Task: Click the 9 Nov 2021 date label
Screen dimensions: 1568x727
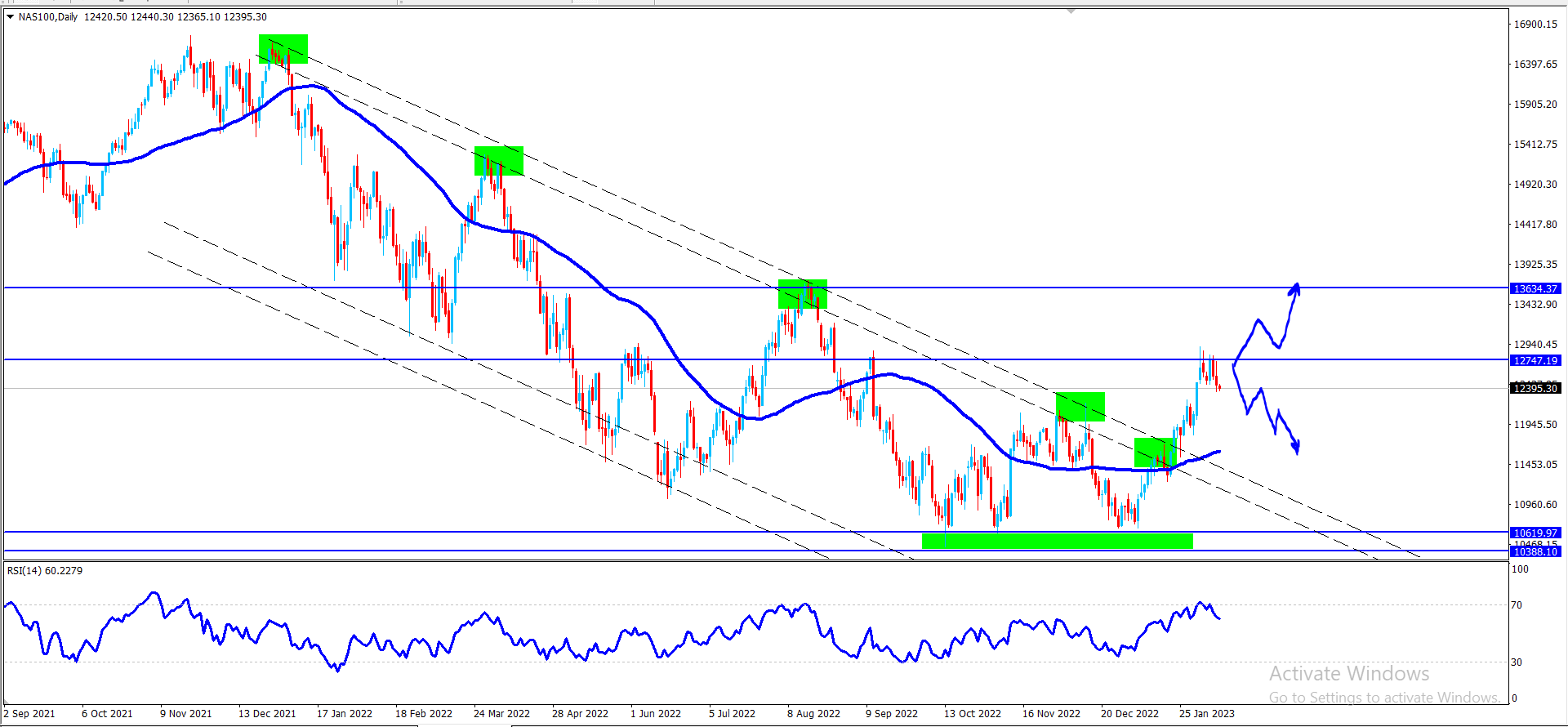Action: [186, 714]
